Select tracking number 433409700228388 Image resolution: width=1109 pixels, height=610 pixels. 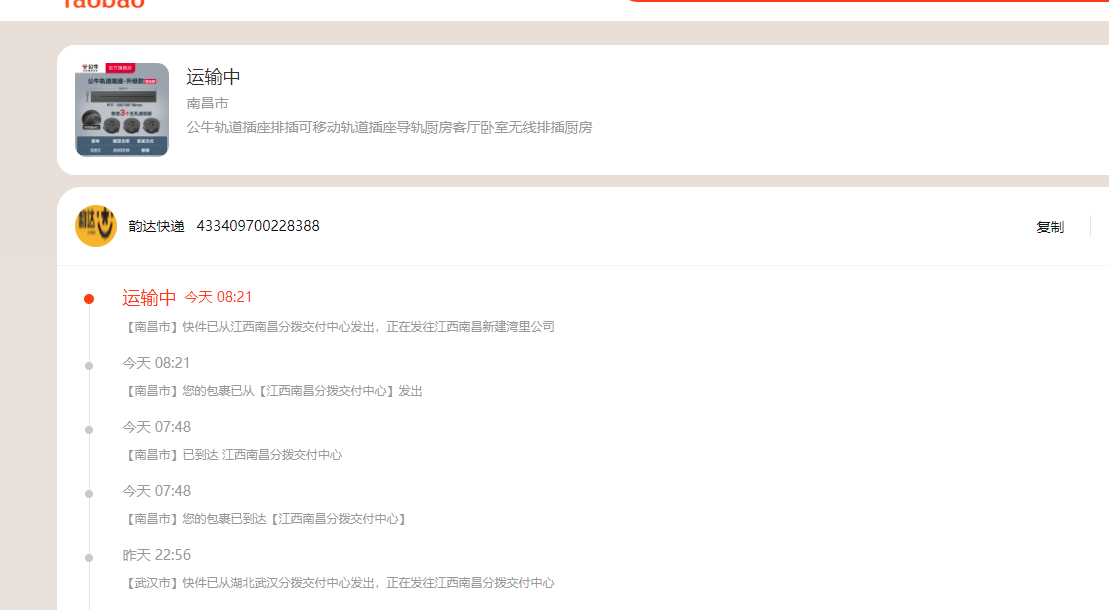point(257,226)
